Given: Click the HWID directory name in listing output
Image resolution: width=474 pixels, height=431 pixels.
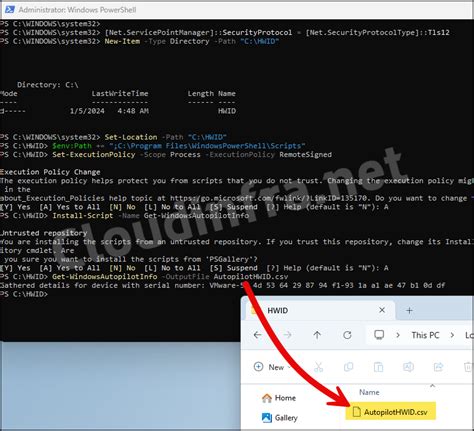Looking at the screenshot, I should point(227,111).
